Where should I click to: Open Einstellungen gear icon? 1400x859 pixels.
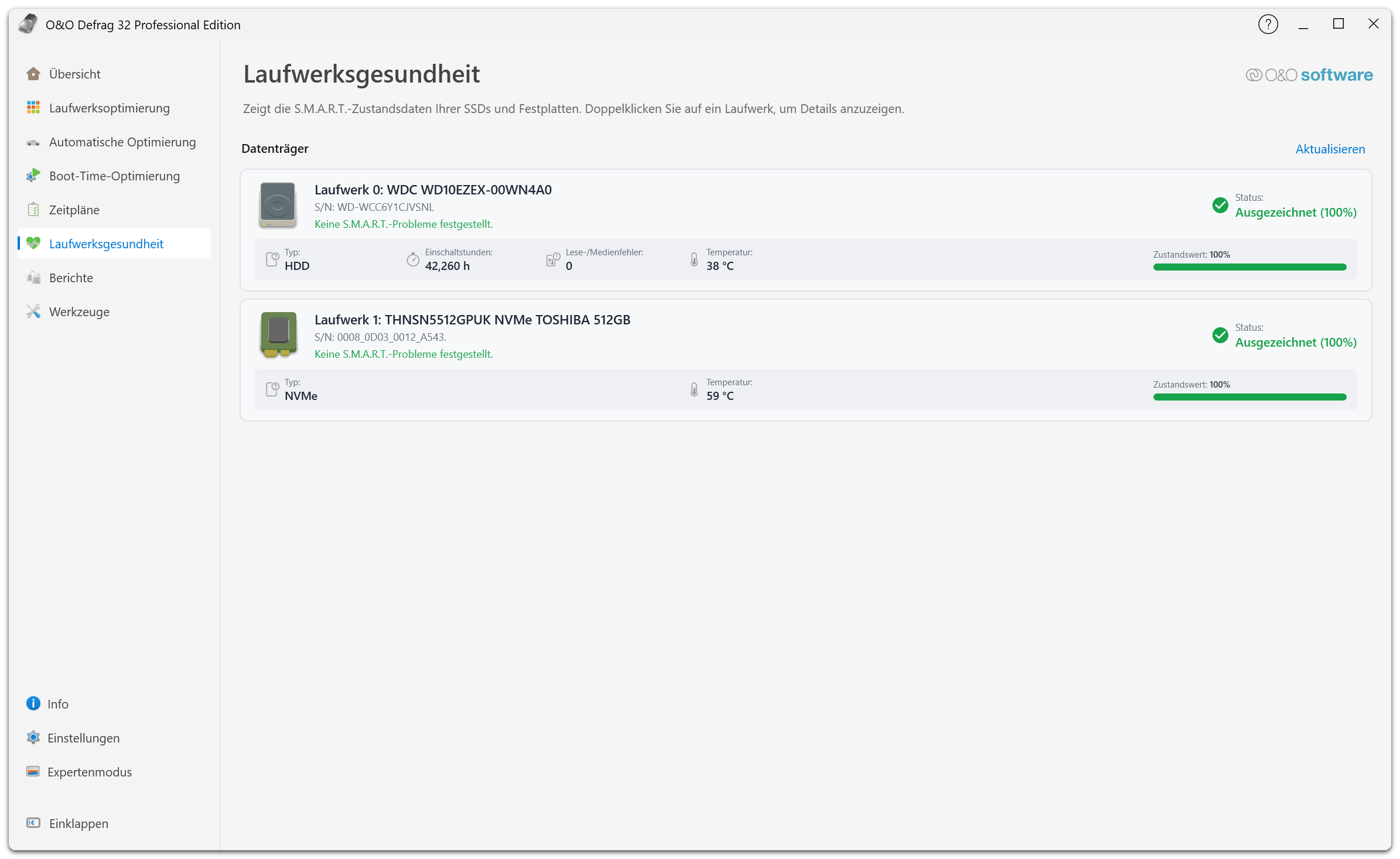point(33,738)
